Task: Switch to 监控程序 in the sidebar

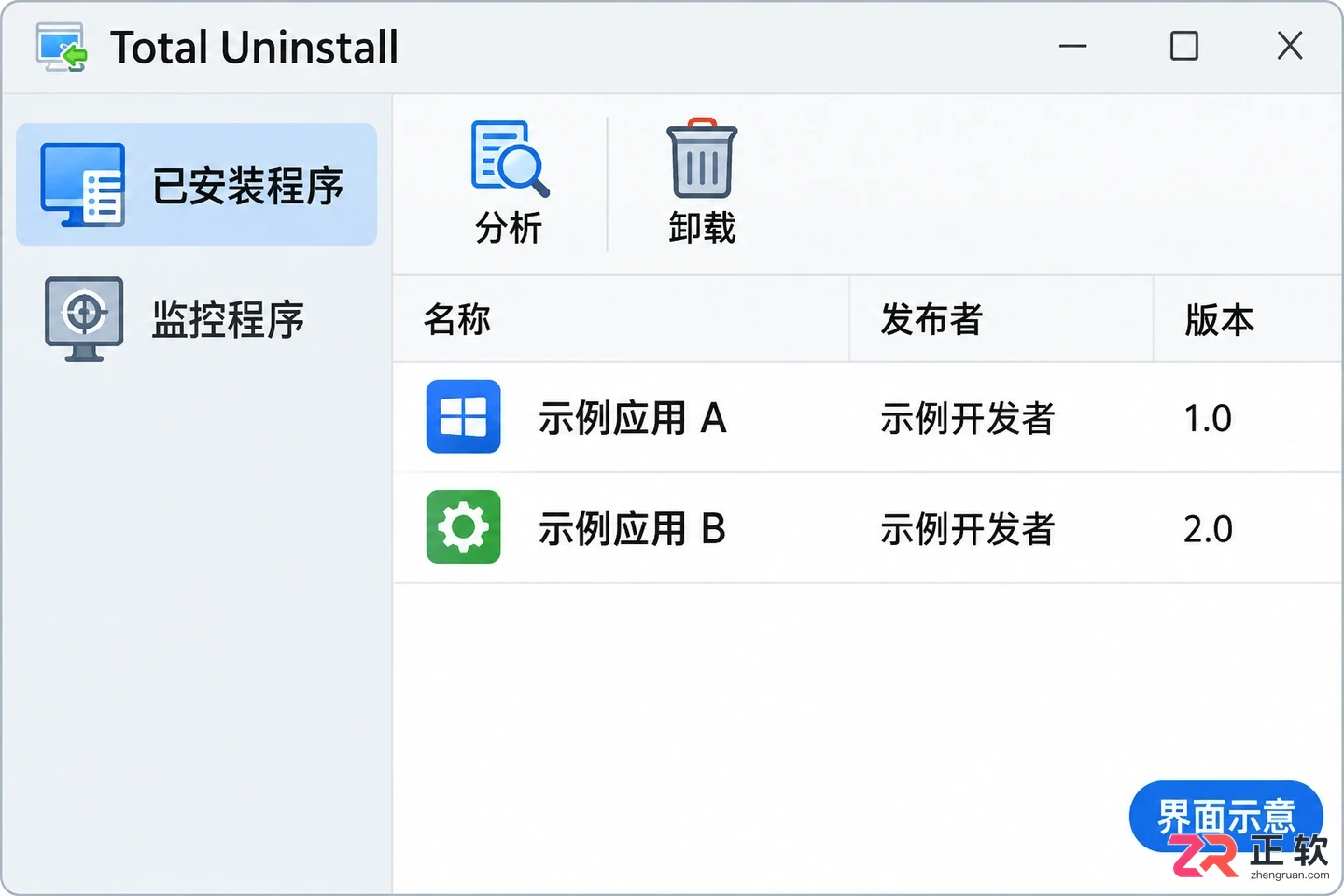Action: (x=197, y=319)
